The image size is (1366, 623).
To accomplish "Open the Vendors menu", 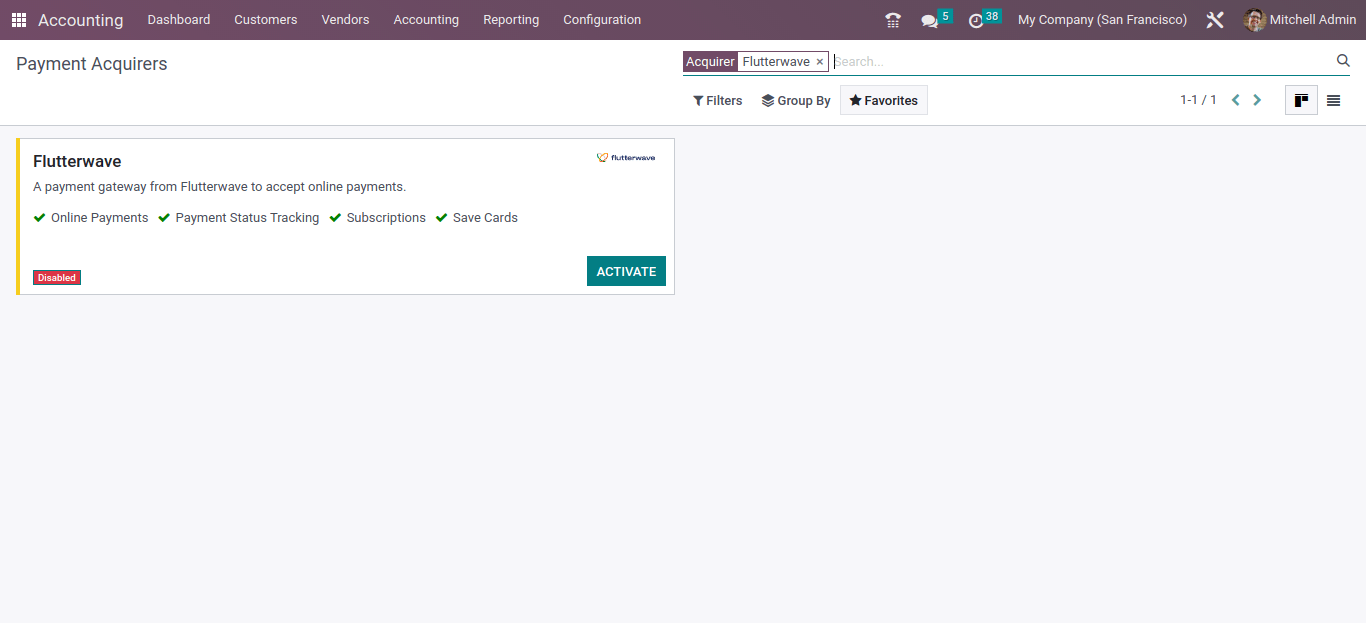I will click(345, 20).
